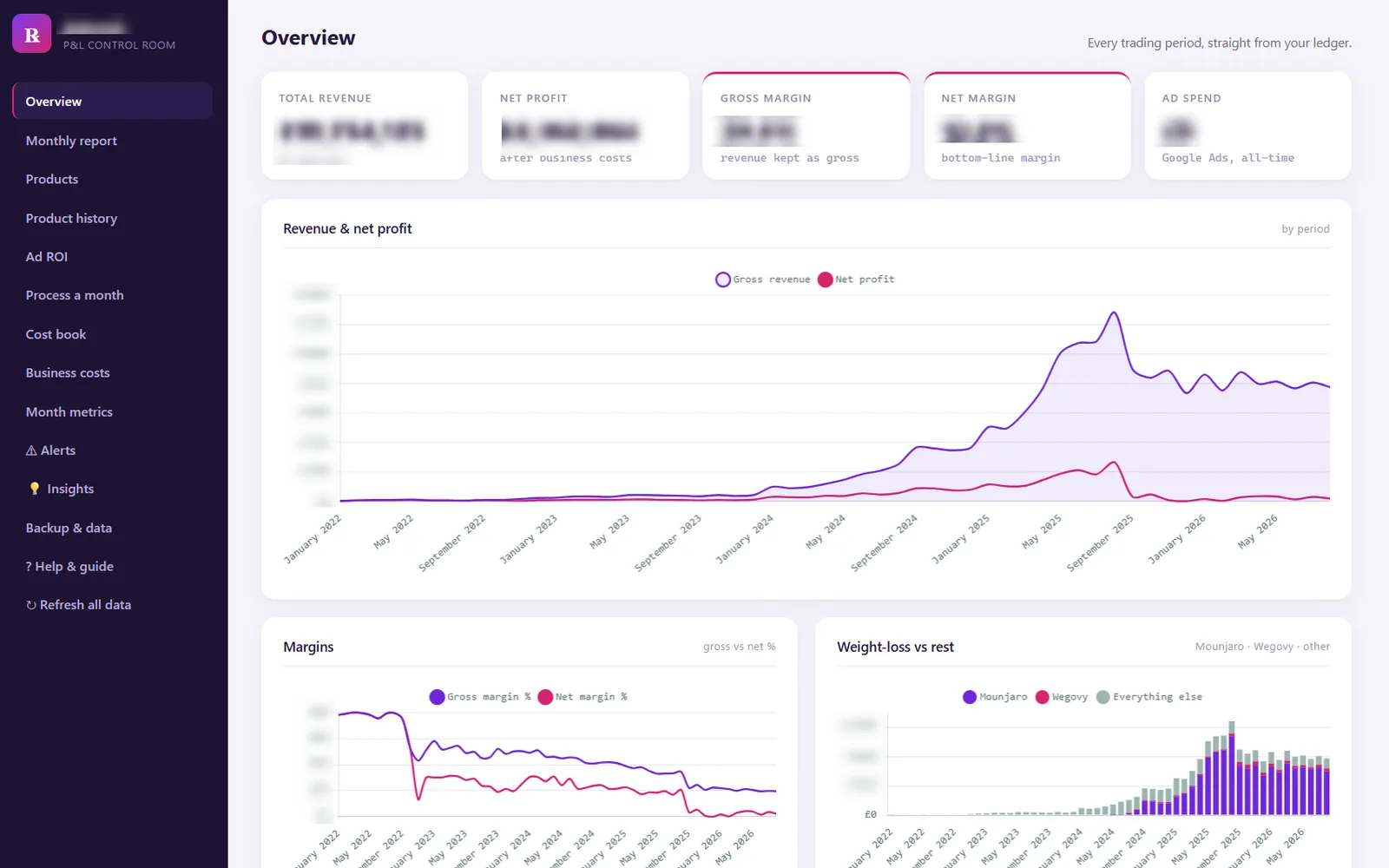
Task: Open the Cost book
Action: [x=113, y=334]
